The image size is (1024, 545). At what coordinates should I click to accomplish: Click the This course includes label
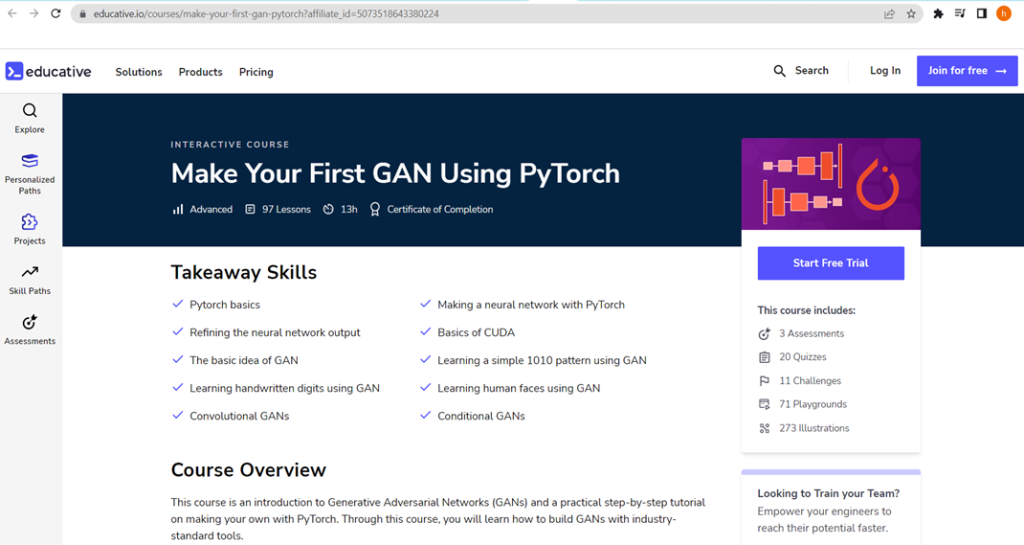[807, 310]
